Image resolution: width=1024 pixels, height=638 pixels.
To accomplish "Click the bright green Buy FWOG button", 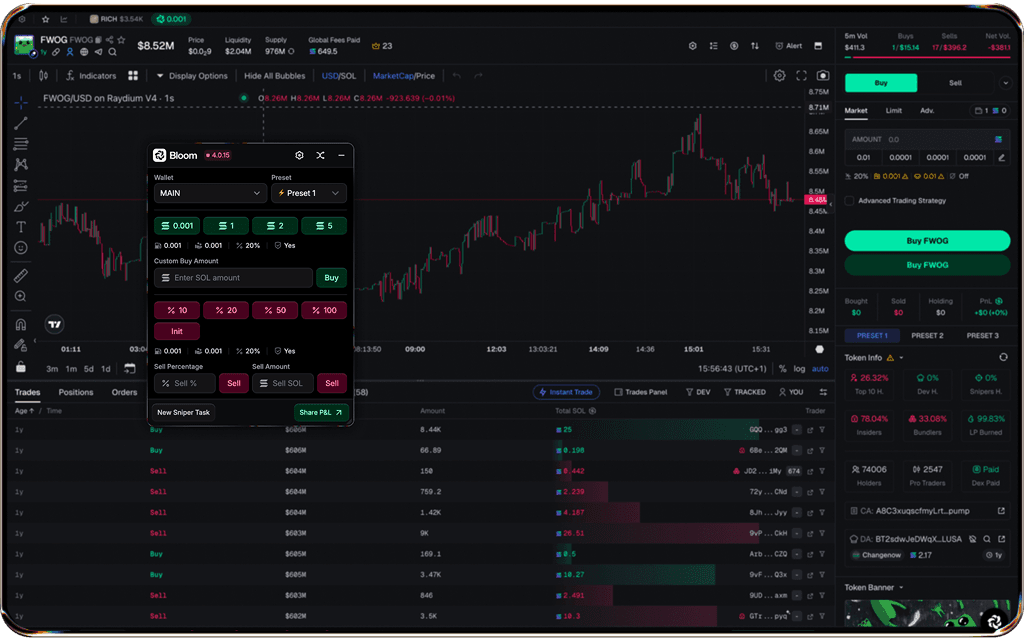I will tap(927, 240).
